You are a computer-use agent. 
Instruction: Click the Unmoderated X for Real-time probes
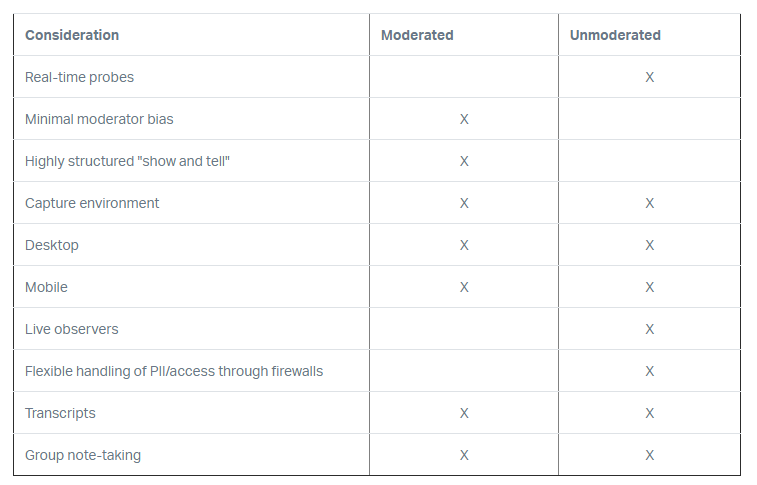click(650, 77)
